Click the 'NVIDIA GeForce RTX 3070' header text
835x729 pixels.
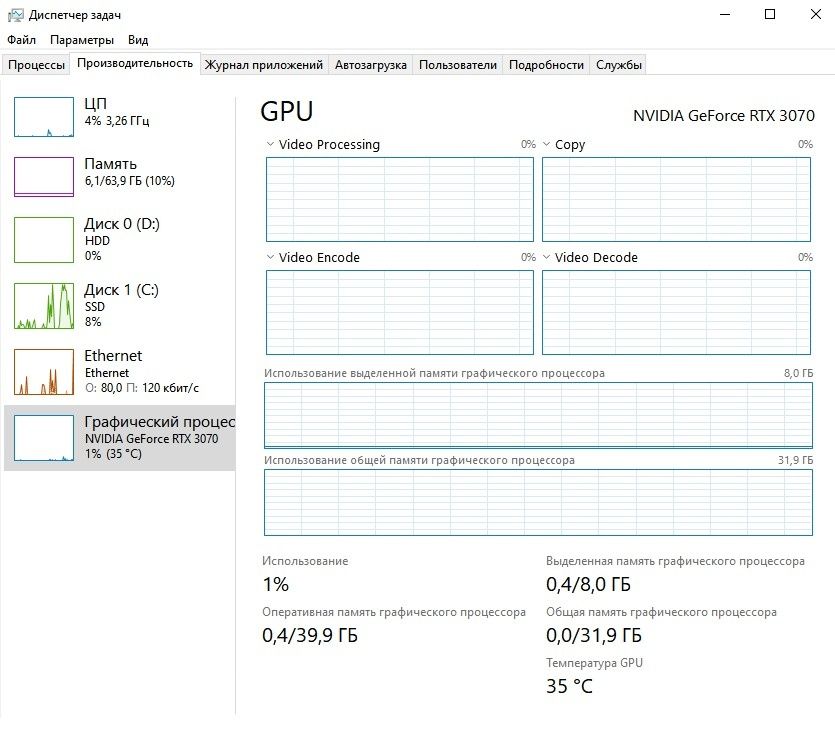724,116
